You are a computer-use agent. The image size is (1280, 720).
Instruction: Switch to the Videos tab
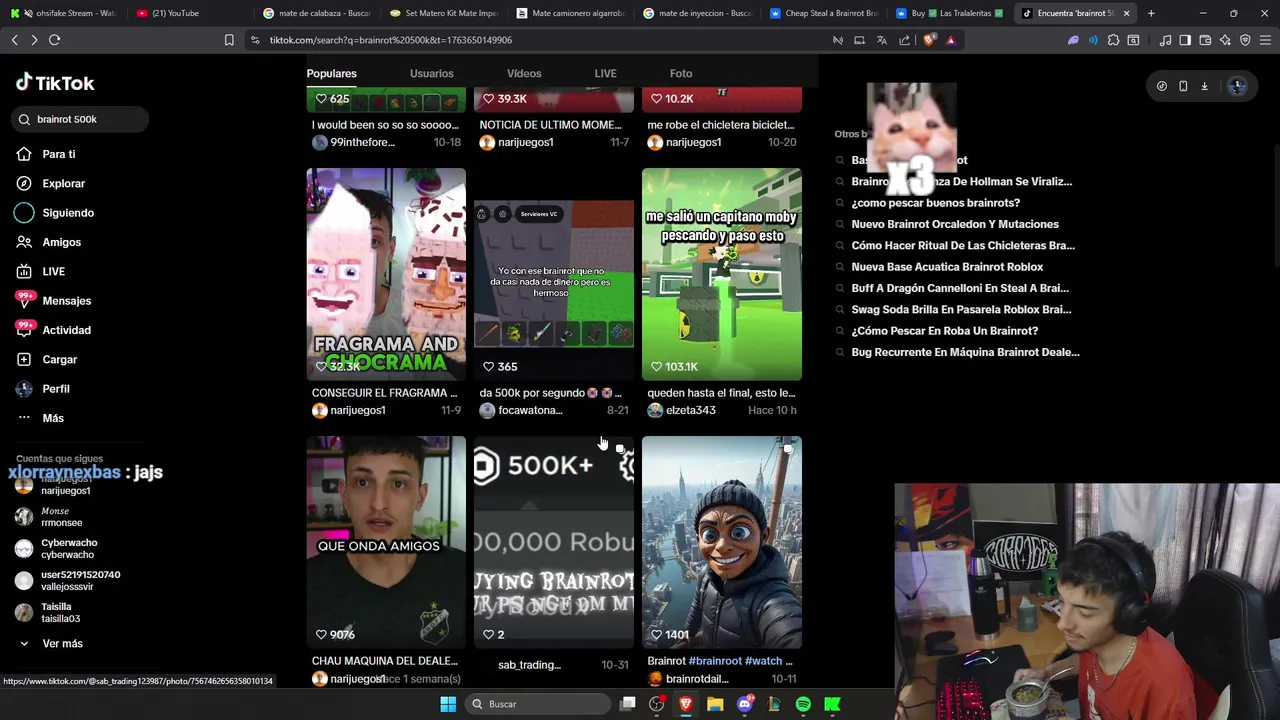click(x=524, y=73)
